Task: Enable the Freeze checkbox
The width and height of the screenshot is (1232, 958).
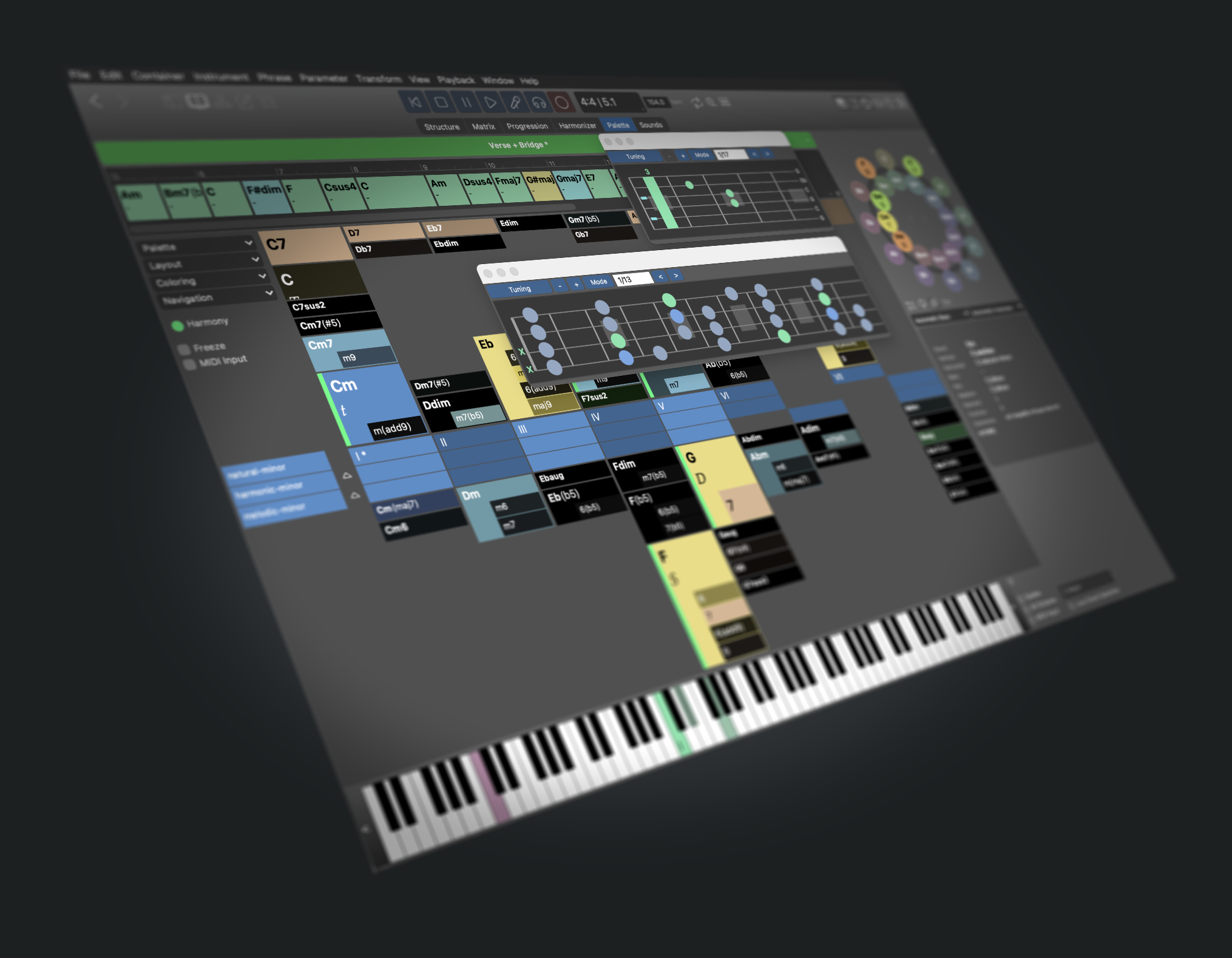Action: tap(183, 350)
